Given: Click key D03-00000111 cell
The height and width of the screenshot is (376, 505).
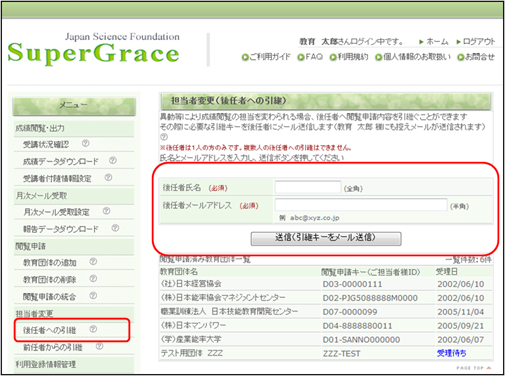Looking at the screenshot, I should (x=352, y=284).
